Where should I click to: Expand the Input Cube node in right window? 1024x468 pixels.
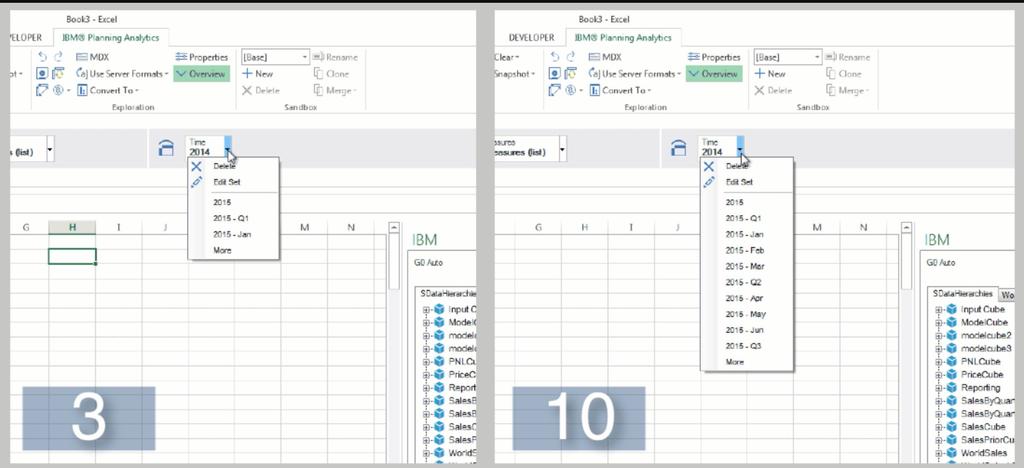click(938, 309)
